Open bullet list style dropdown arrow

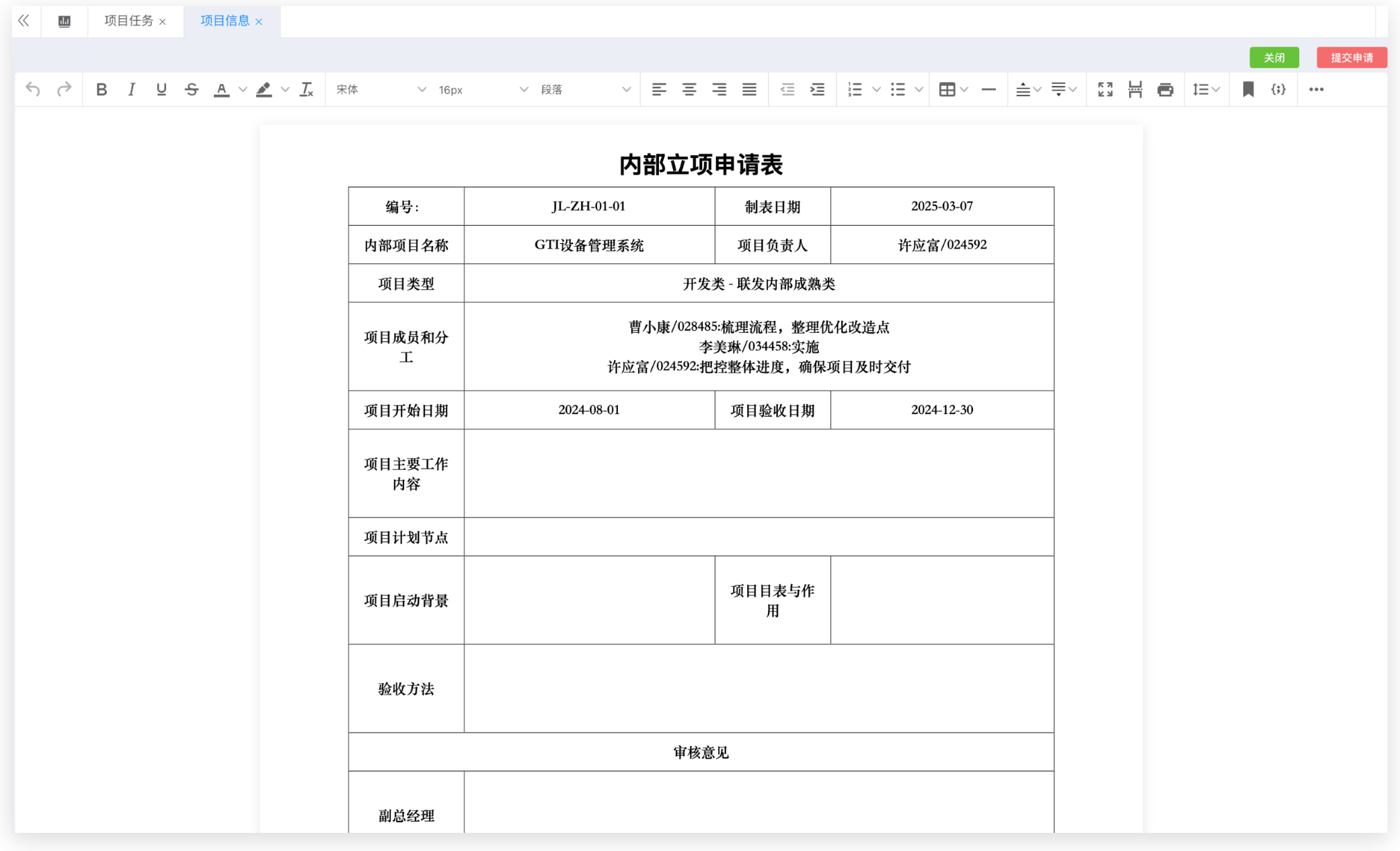(919, 89)
